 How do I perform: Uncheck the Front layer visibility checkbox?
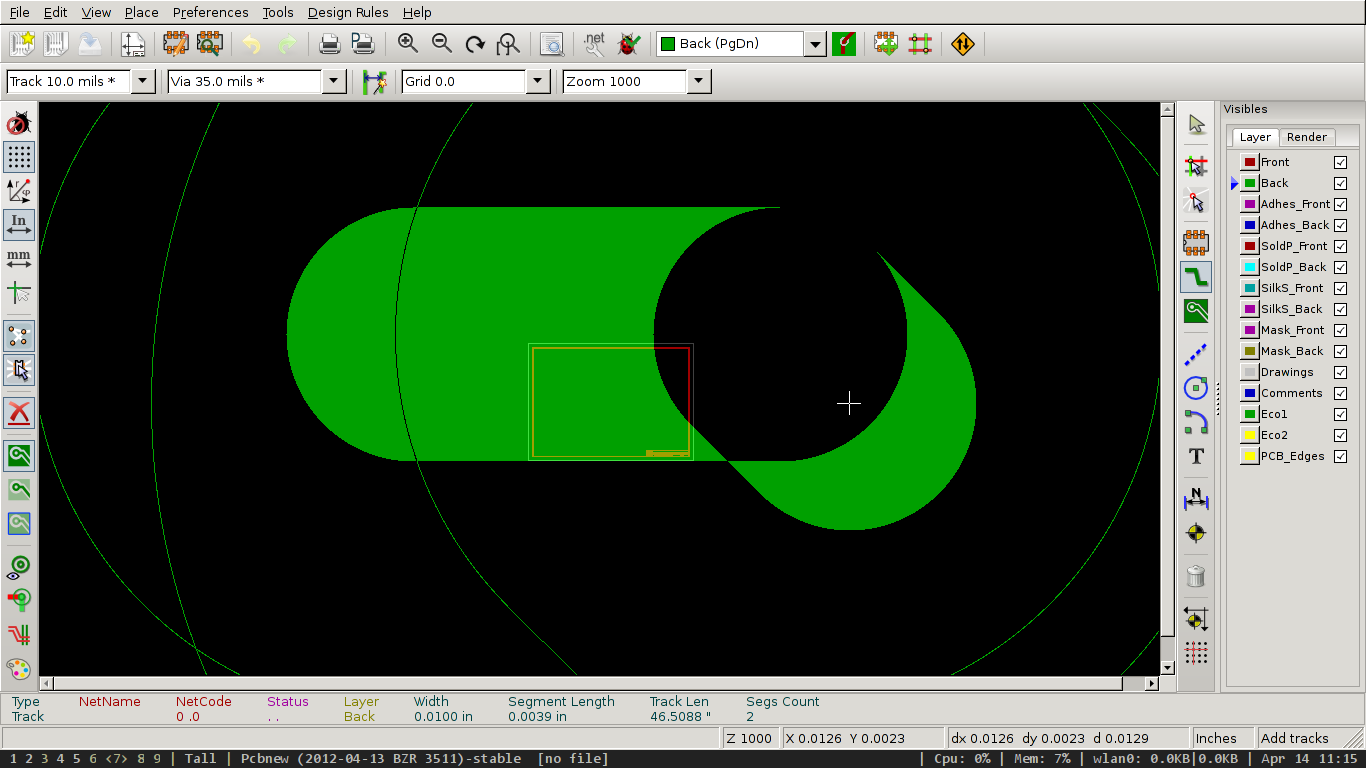click(x=1340, y=162)
